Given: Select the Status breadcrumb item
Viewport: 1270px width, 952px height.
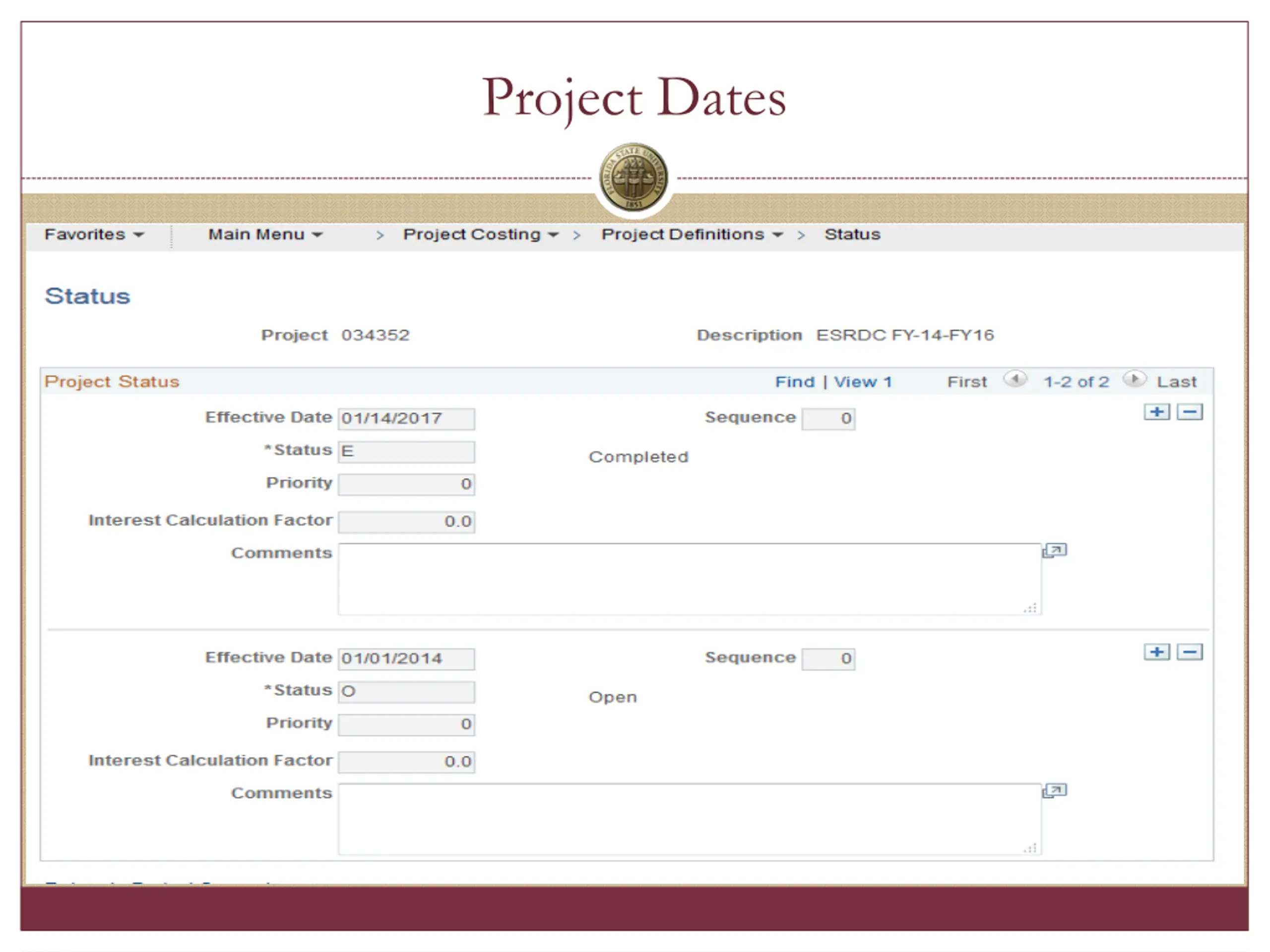Looking at the screenshot, I should pyautogui.click(x=852, y=234).
